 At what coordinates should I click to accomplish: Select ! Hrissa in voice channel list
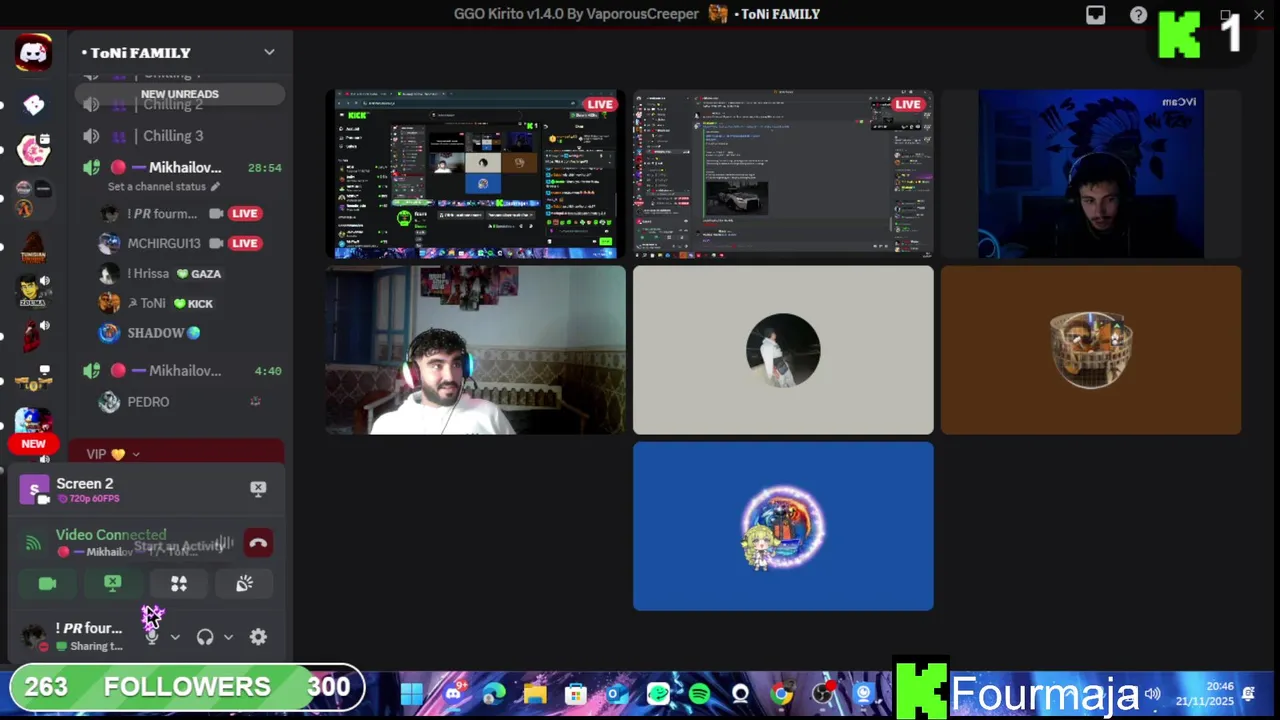click(x=160, y=273)
